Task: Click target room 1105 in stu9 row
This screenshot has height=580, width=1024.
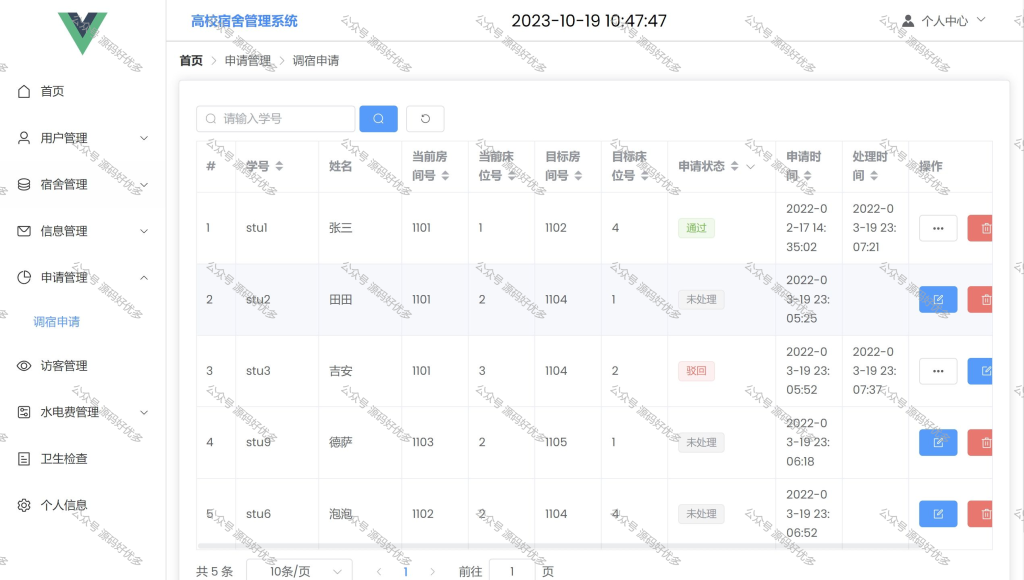Action: coord(556,442)
